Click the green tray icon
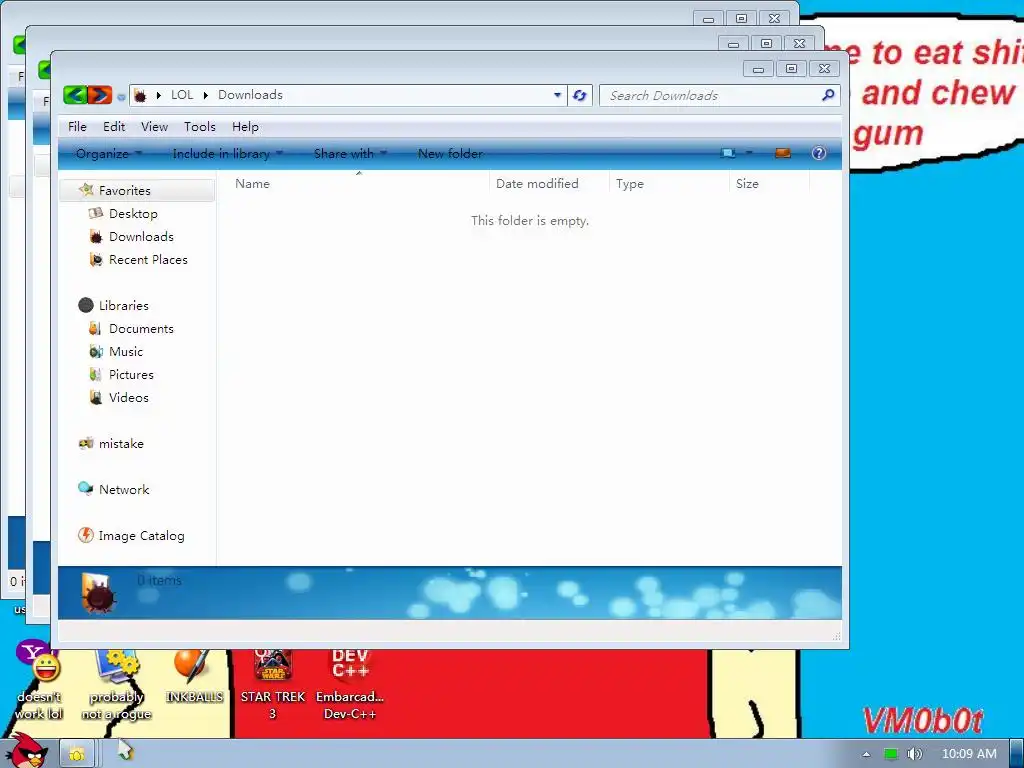This screenshot has height=768, width=1024. click(891, 754)
